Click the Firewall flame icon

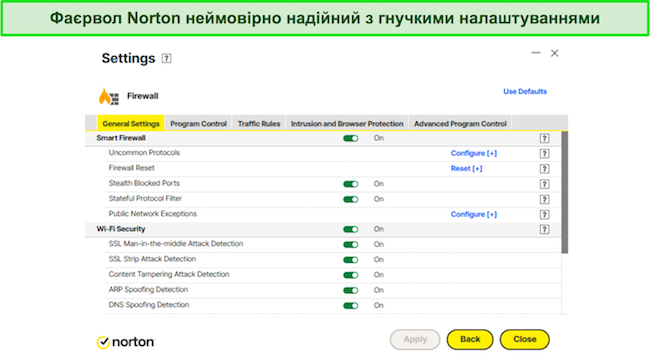click(108, 96)
